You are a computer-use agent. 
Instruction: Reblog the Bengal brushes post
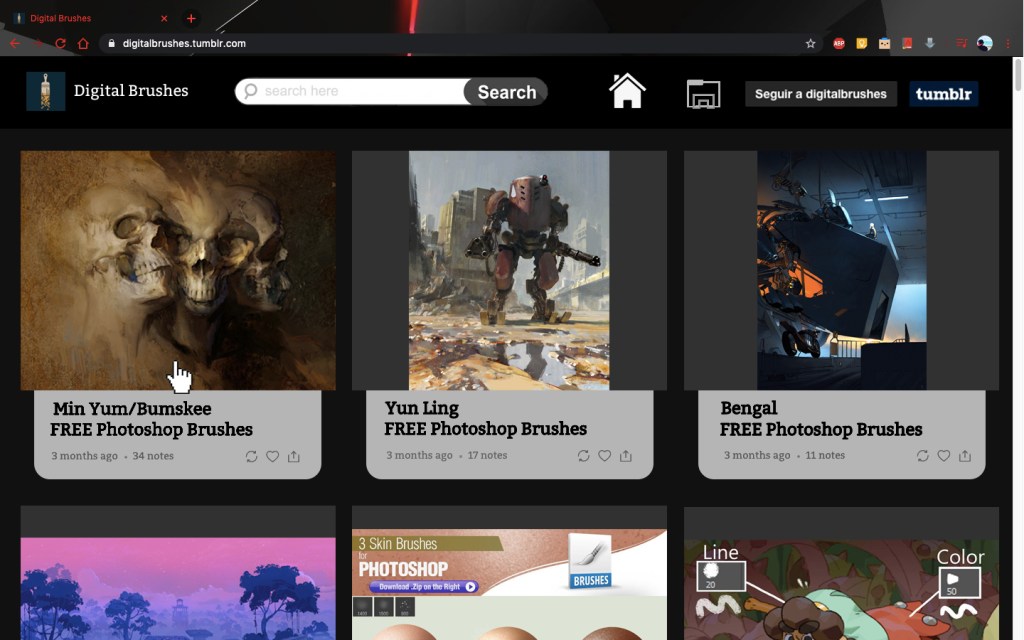922,456
